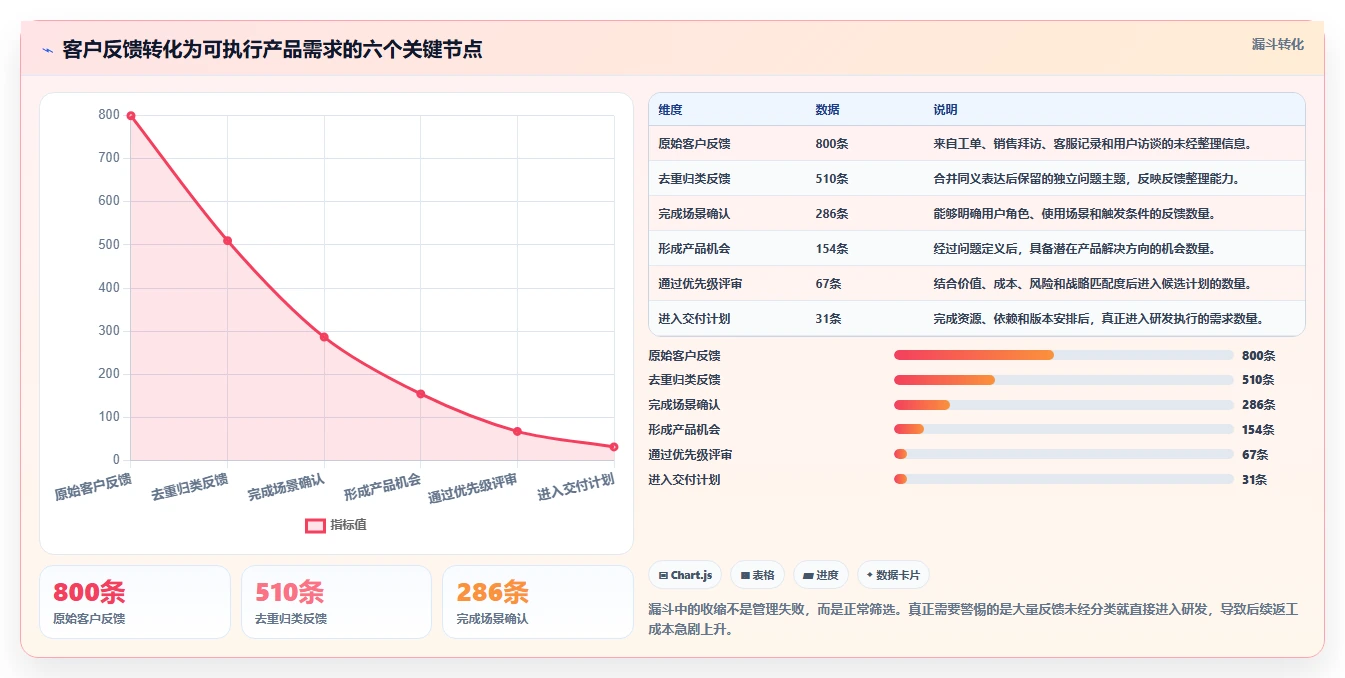
Task: Click the 800条 table data cell
Action: pos(832,144)
